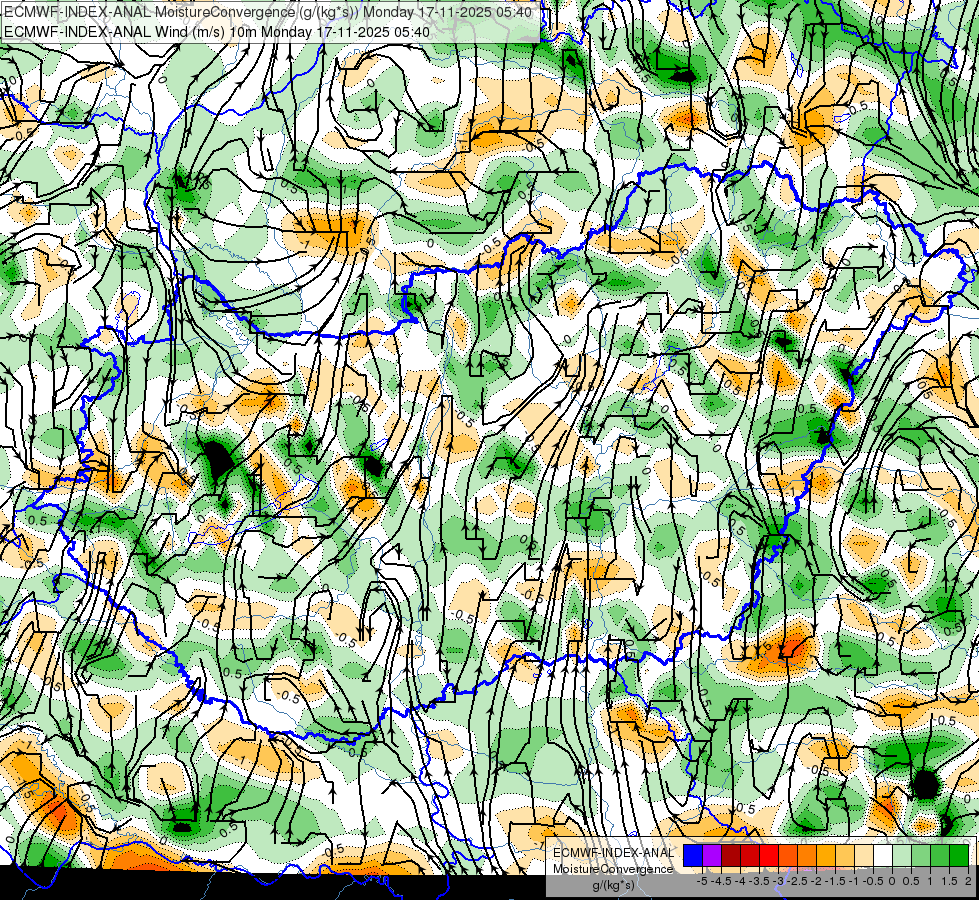The height and width of the screenshot is (900, 979).
Task: Click the blue legend swatch
Action: 693,856
